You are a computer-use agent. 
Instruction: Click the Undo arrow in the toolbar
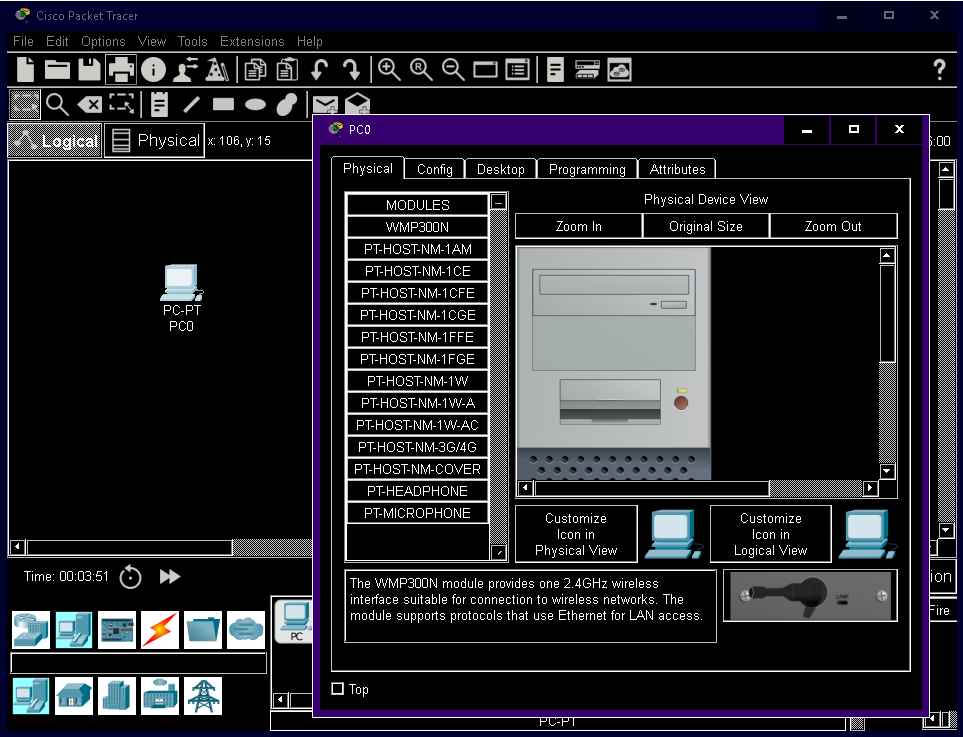pos(319,69)
